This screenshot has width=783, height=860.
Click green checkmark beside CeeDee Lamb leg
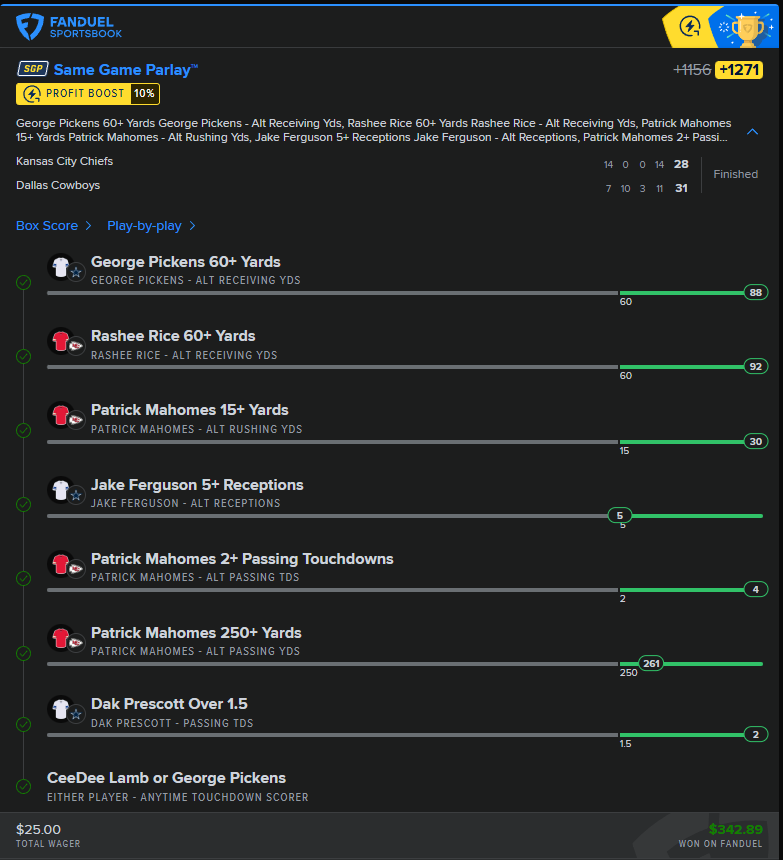(23, 787)
